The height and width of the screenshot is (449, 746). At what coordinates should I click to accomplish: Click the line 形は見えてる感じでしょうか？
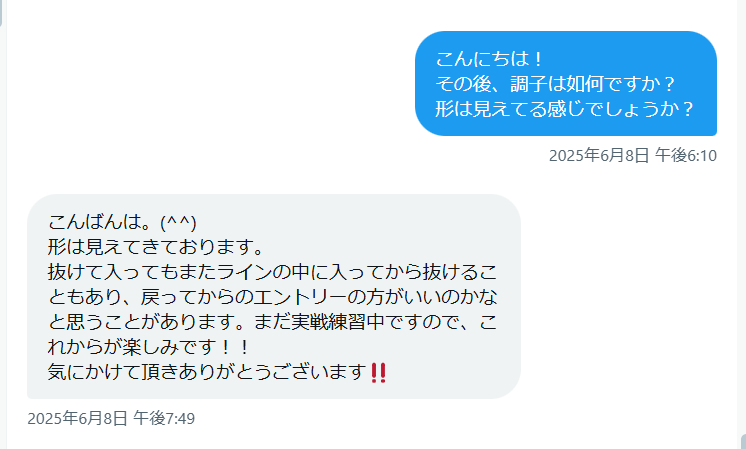(x=564, y=109)
